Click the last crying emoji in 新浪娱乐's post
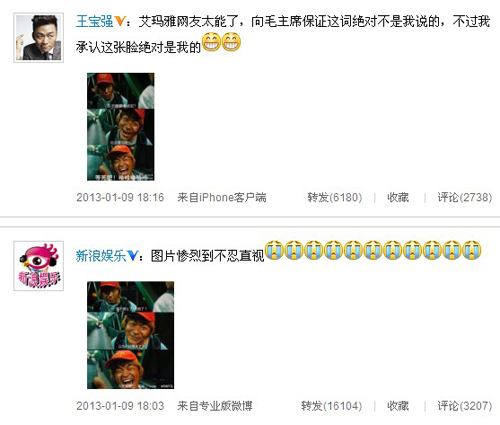 coord(472,250)
